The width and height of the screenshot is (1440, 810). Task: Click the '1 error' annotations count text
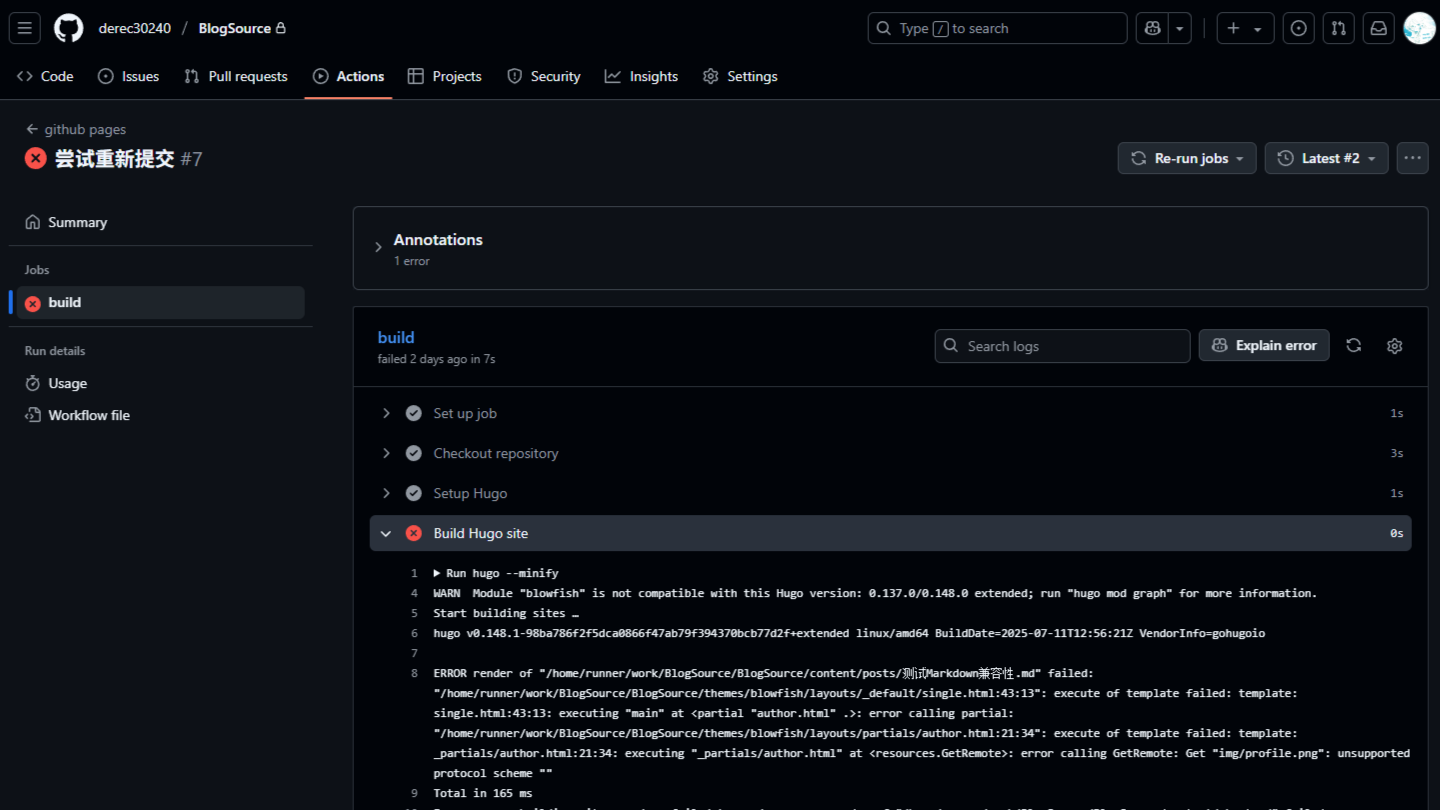pos(412,261)
